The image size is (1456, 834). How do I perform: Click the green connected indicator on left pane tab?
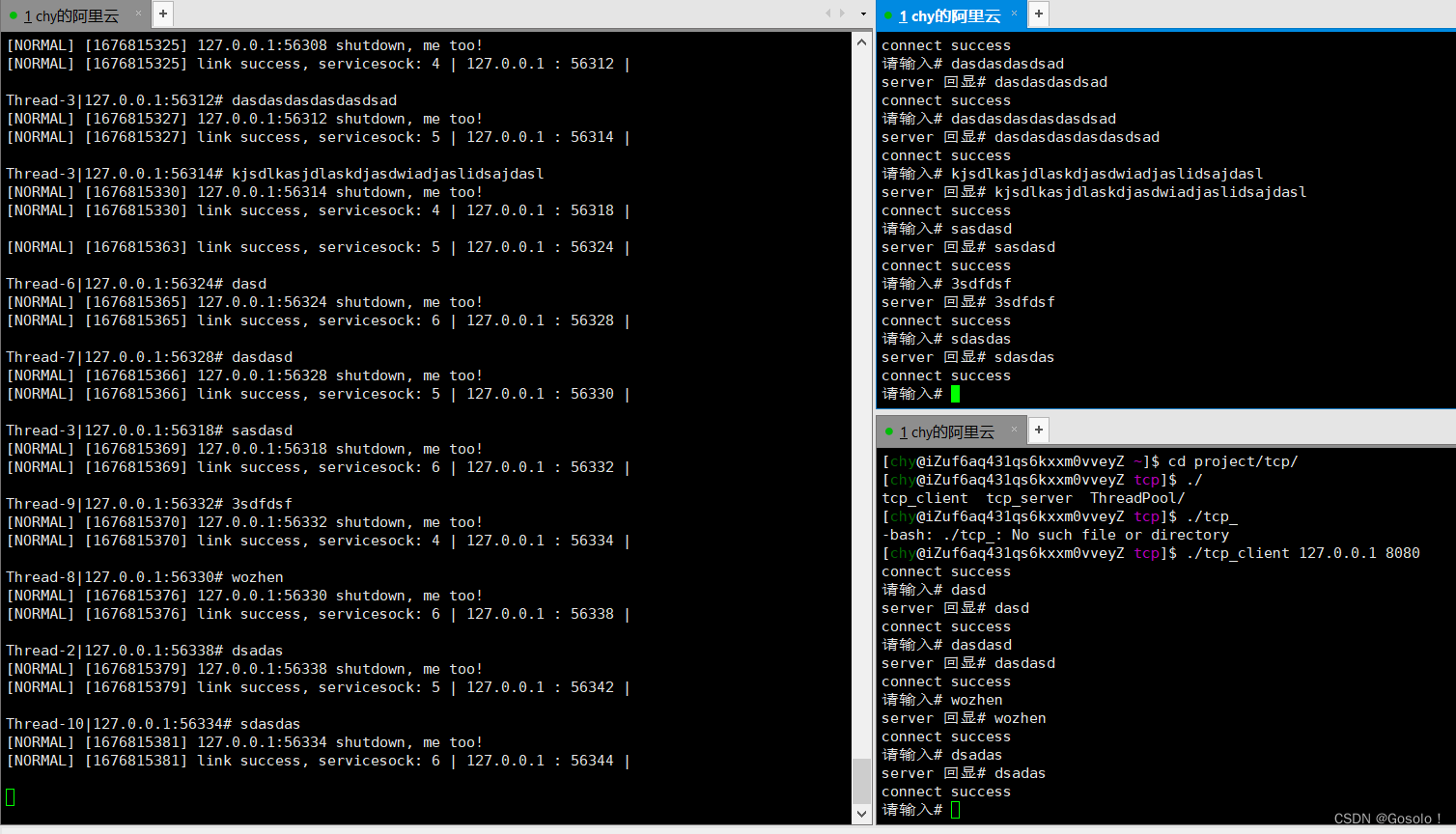[x=13, y=14]
